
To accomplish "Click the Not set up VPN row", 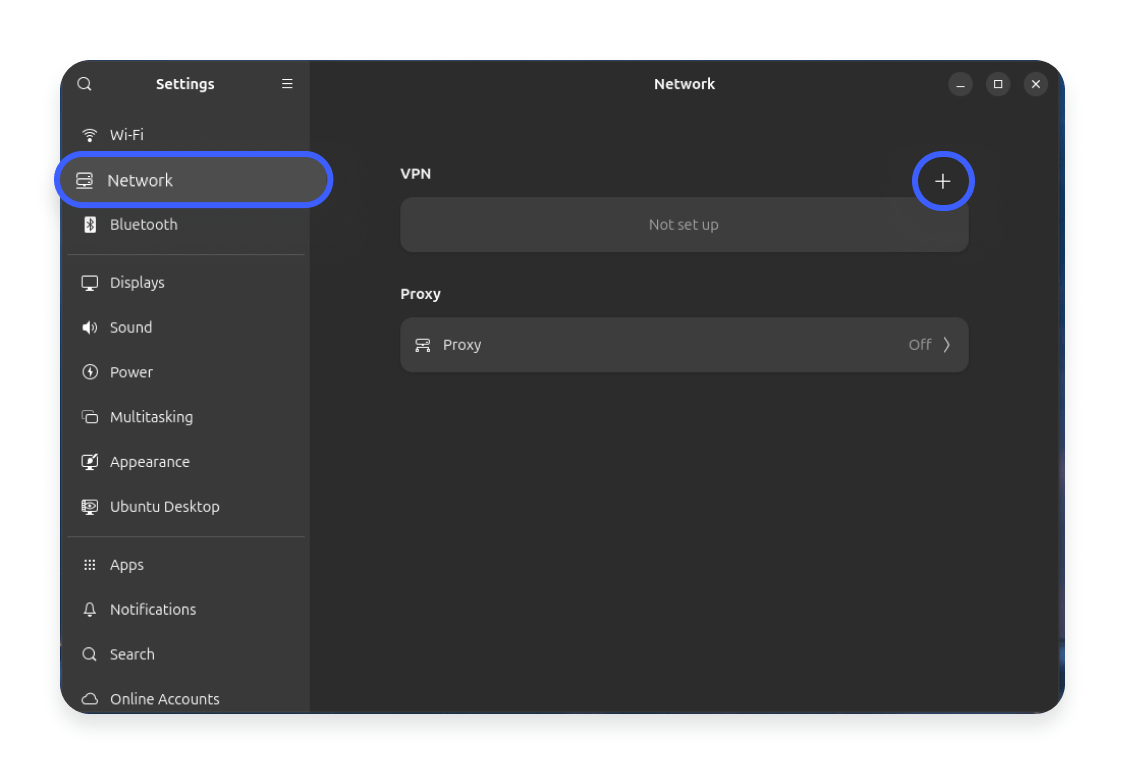I will coord(684,224).
